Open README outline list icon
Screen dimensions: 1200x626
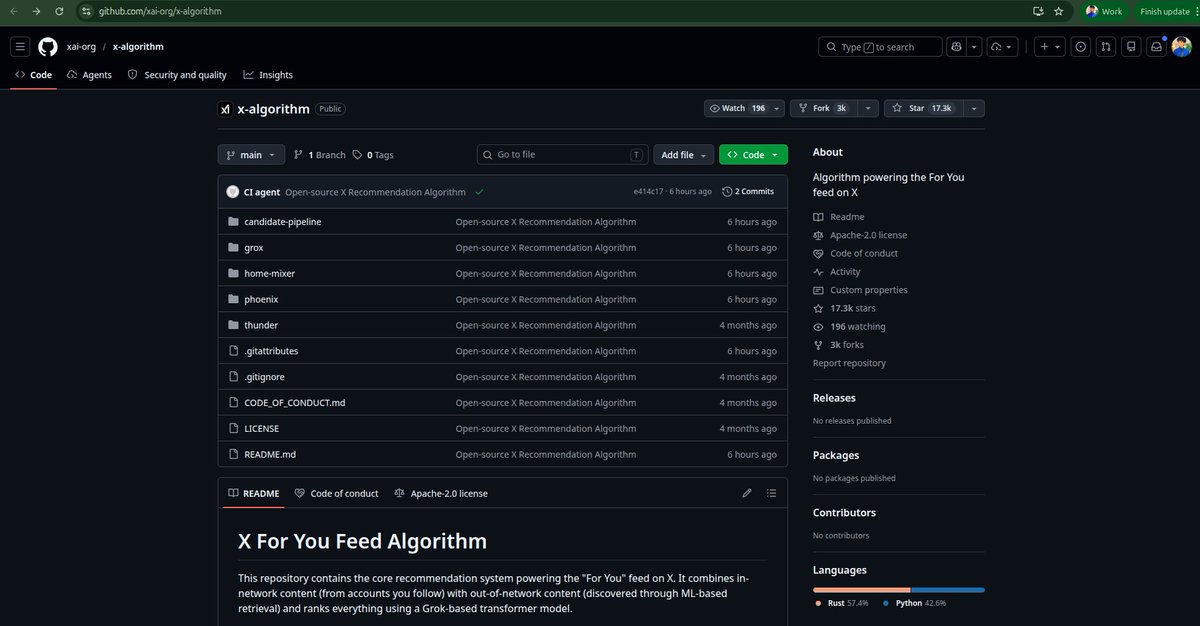click(771, 493)
